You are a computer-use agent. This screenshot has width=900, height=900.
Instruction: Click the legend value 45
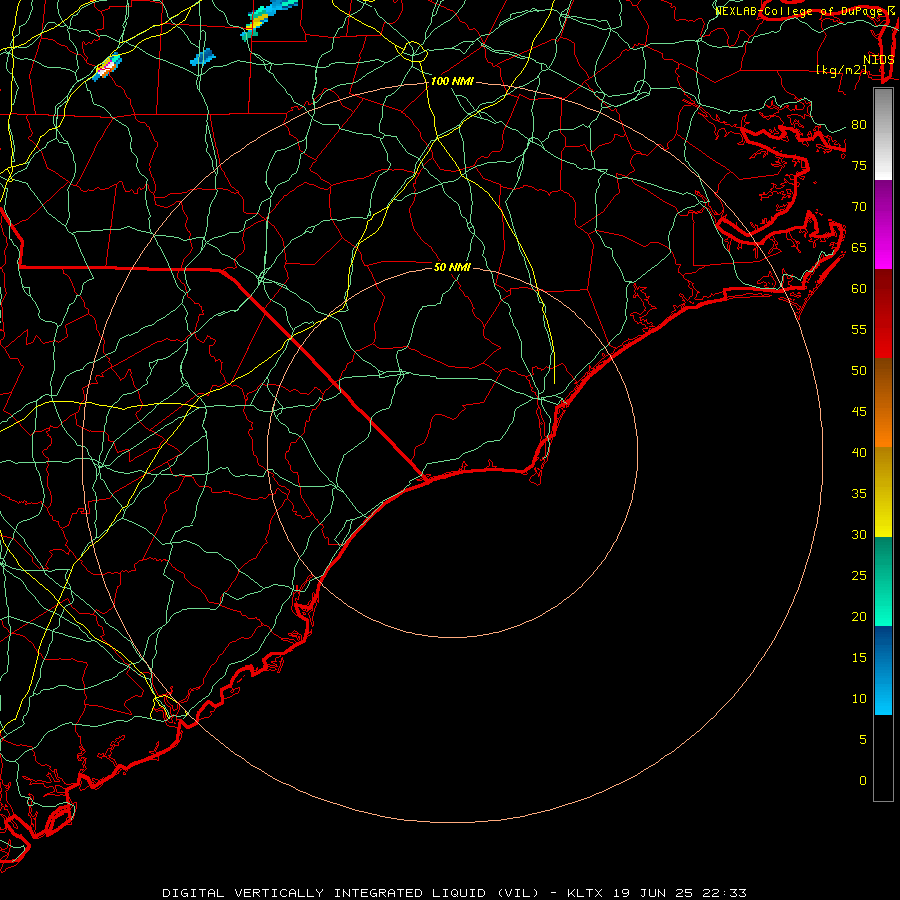coord(859,412)
